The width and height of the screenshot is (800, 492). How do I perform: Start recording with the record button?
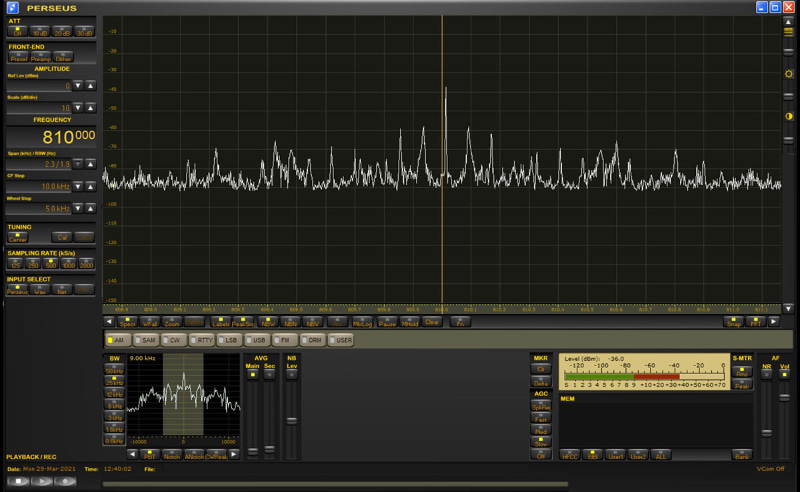(x=65, y=481)
